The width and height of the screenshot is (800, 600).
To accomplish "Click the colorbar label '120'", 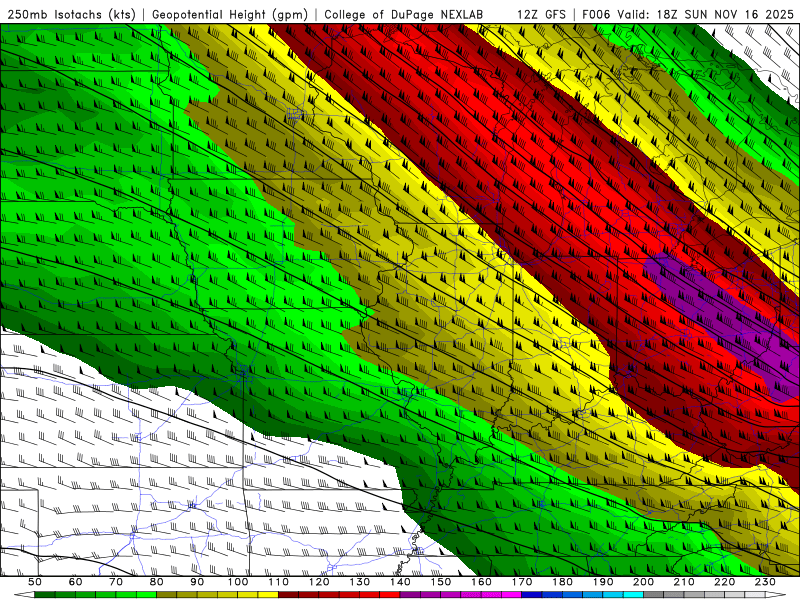I will (319, 582).
